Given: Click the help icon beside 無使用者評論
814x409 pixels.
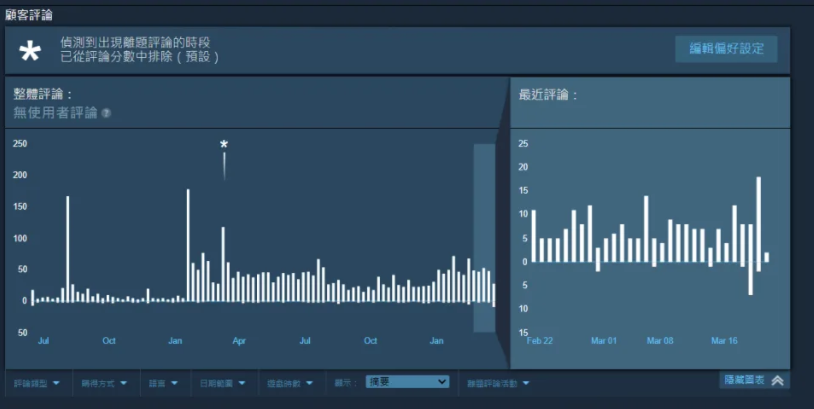Looking at the screenshot, I should click(106, 113).
